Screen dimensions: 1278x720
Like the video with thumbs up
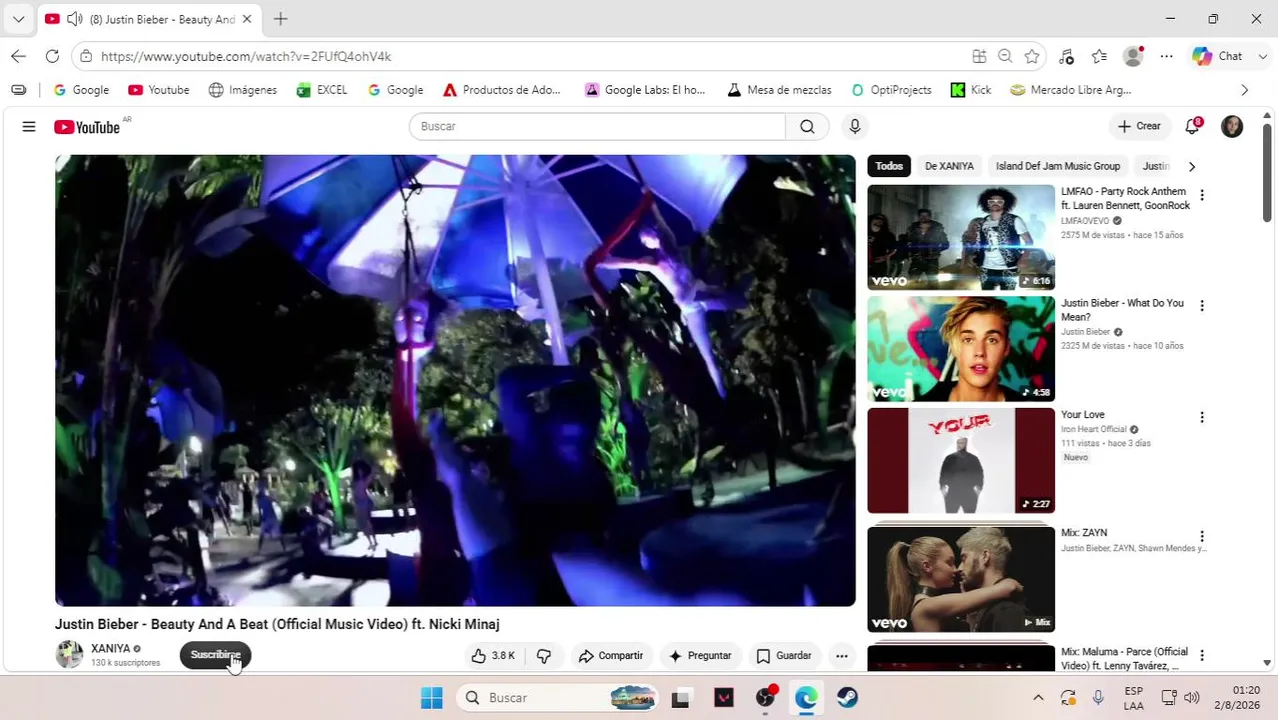(493, 656)
